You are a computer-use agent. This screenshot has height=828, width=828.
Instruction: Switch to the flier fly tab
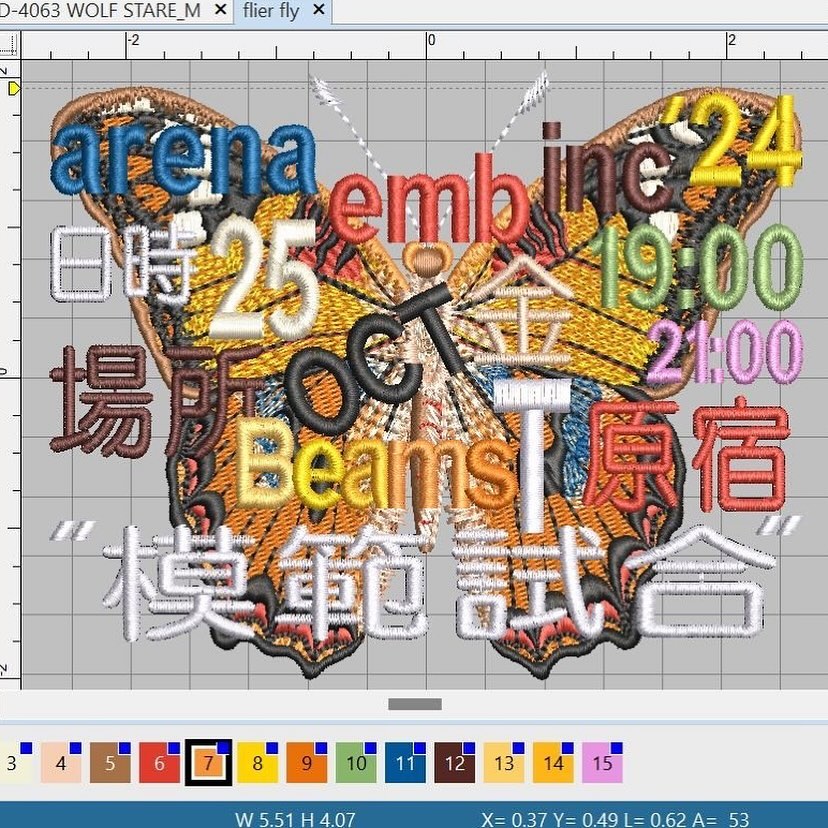[271, 11]
